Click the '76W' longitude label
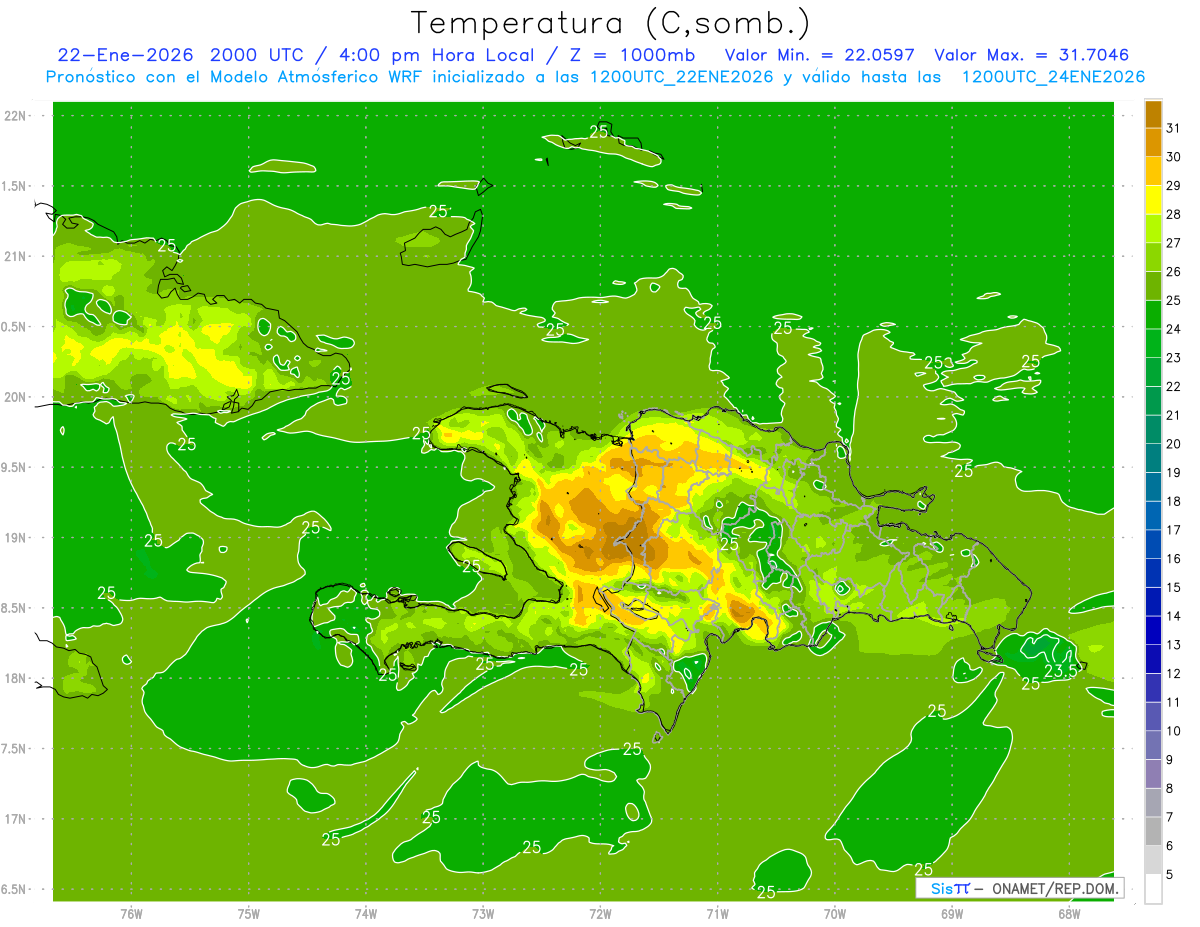Screen dimensions: 1200x927 (131, 914)
